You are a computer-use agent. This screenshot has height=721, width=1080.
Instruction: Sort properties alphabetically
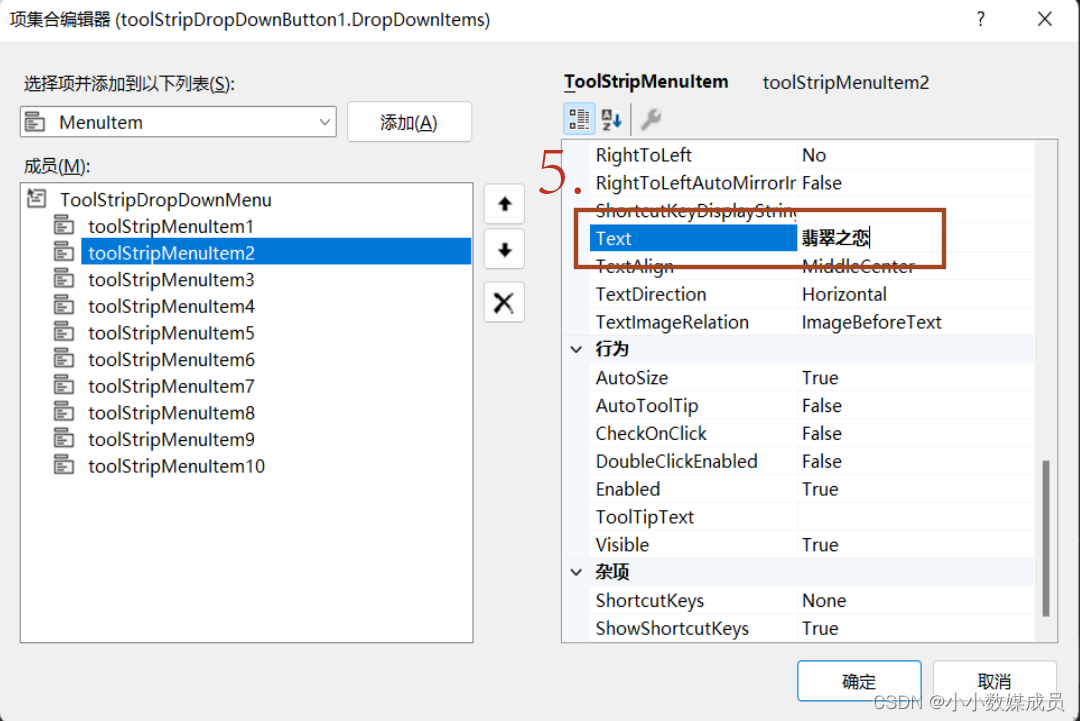coord(611,118)
